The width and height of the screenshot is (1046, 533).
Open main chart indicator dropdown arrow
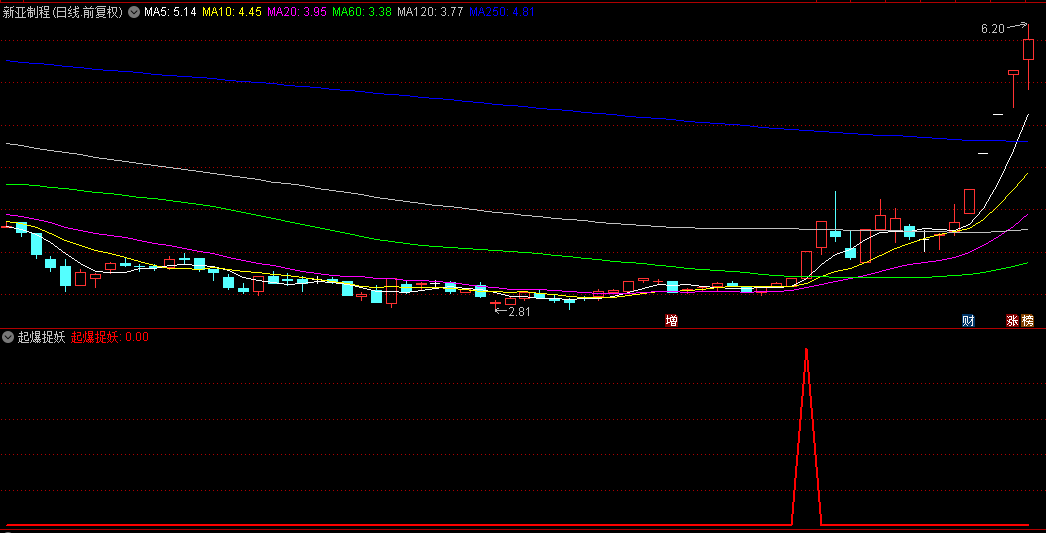133,11
